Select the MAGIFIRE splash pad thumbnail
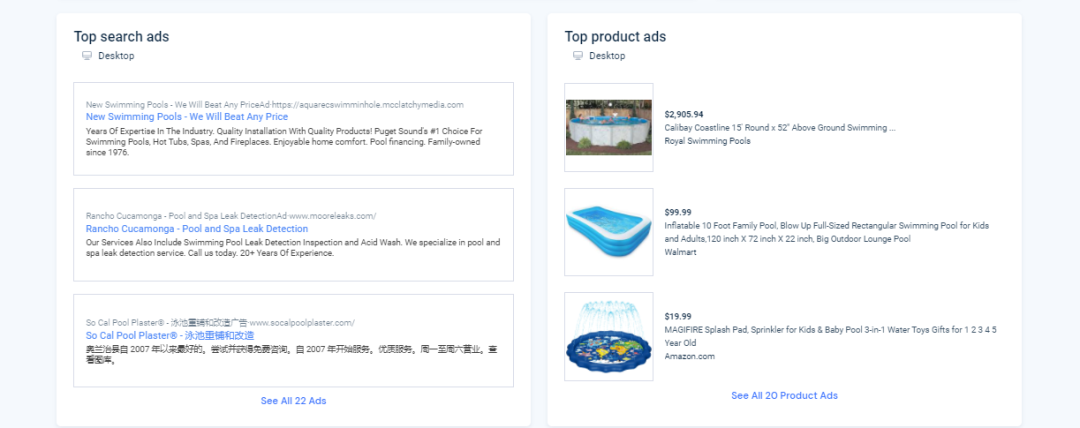Image resolution: width=1080 pixels, height=428 pixels. tap(609, 336)
